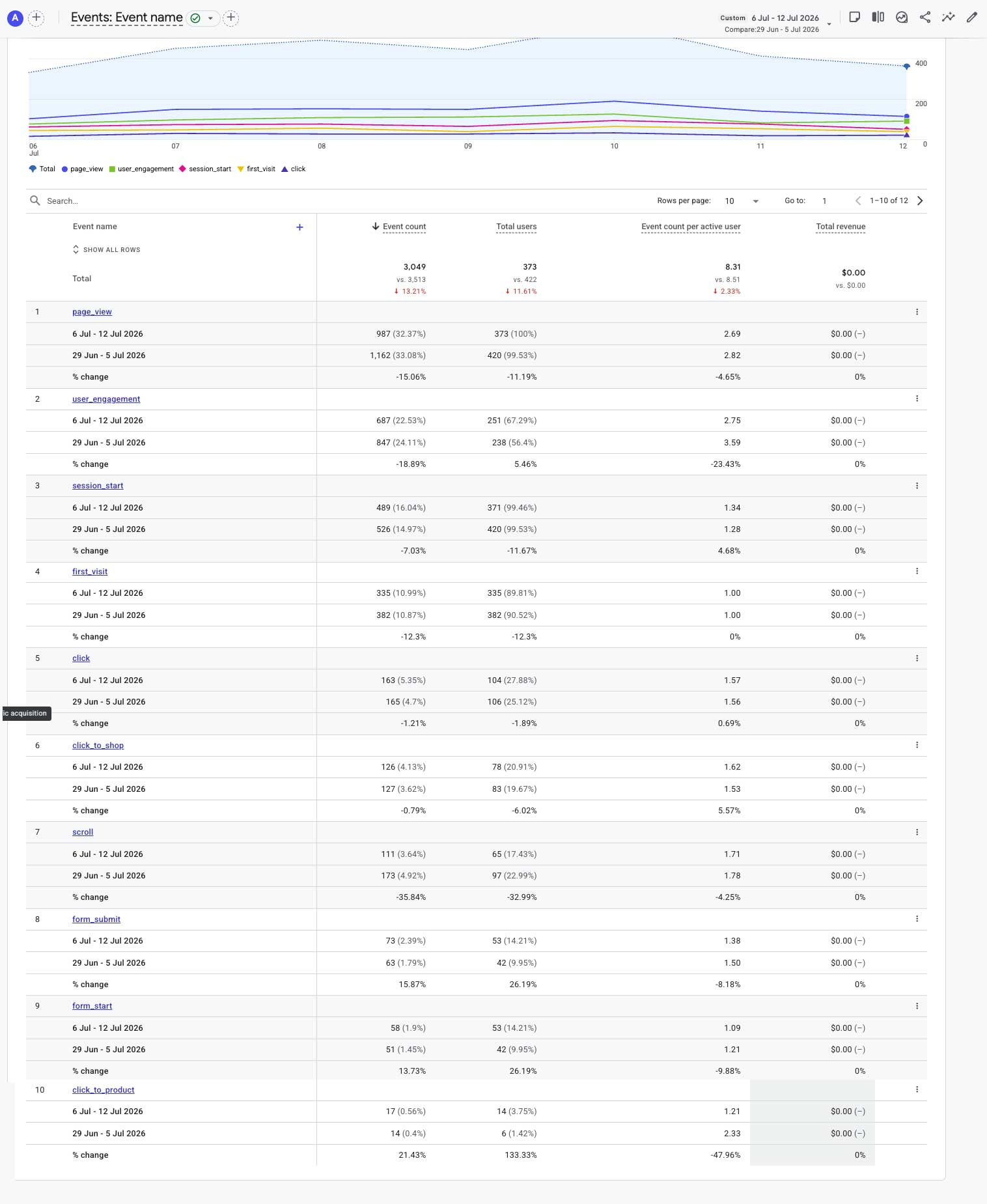This screenshot has height=1204, width=987.
Task: Open the three-dot menu for the click row
Action: [917, 658]
